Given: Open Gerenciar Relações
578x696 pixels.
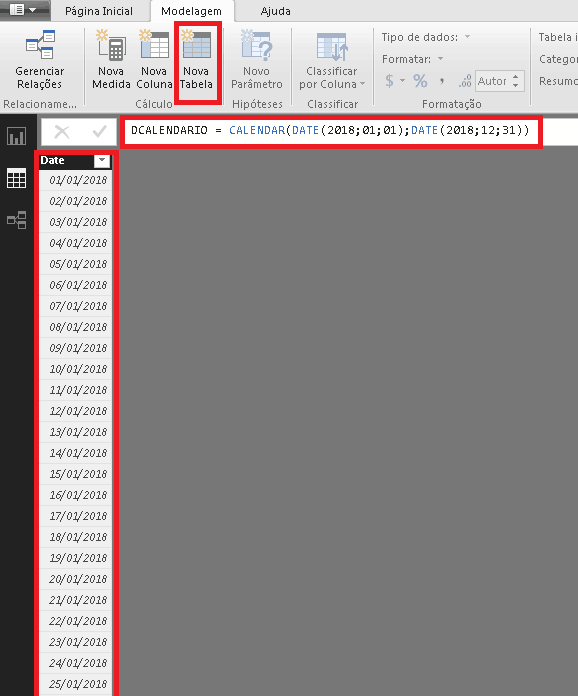Looking at the screenshot, I should (x=40, y=60).
